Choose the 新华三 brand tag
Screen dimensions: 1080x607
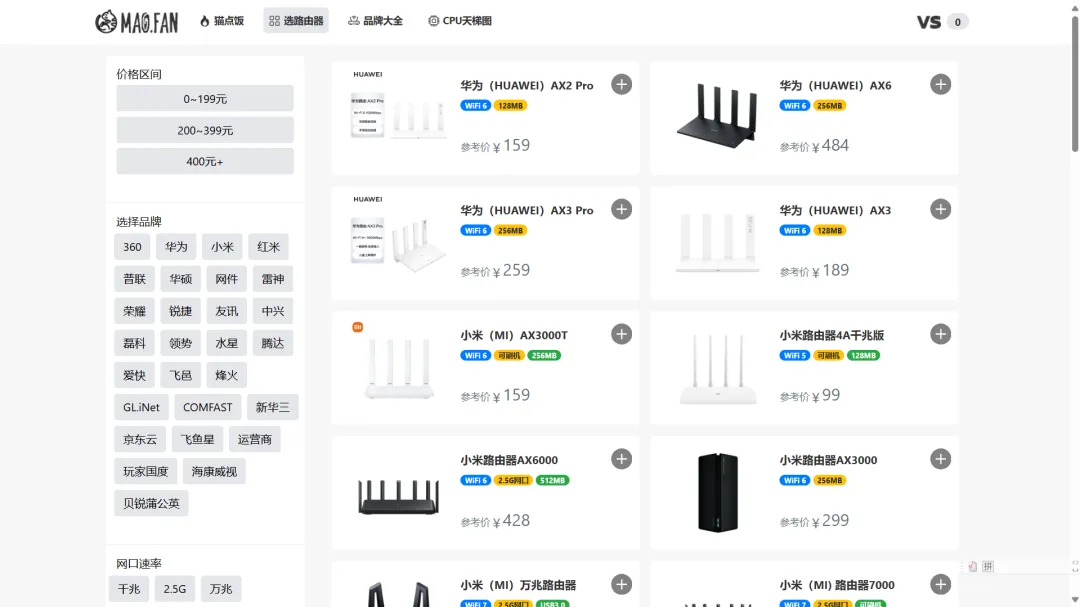tap(273, 407)
